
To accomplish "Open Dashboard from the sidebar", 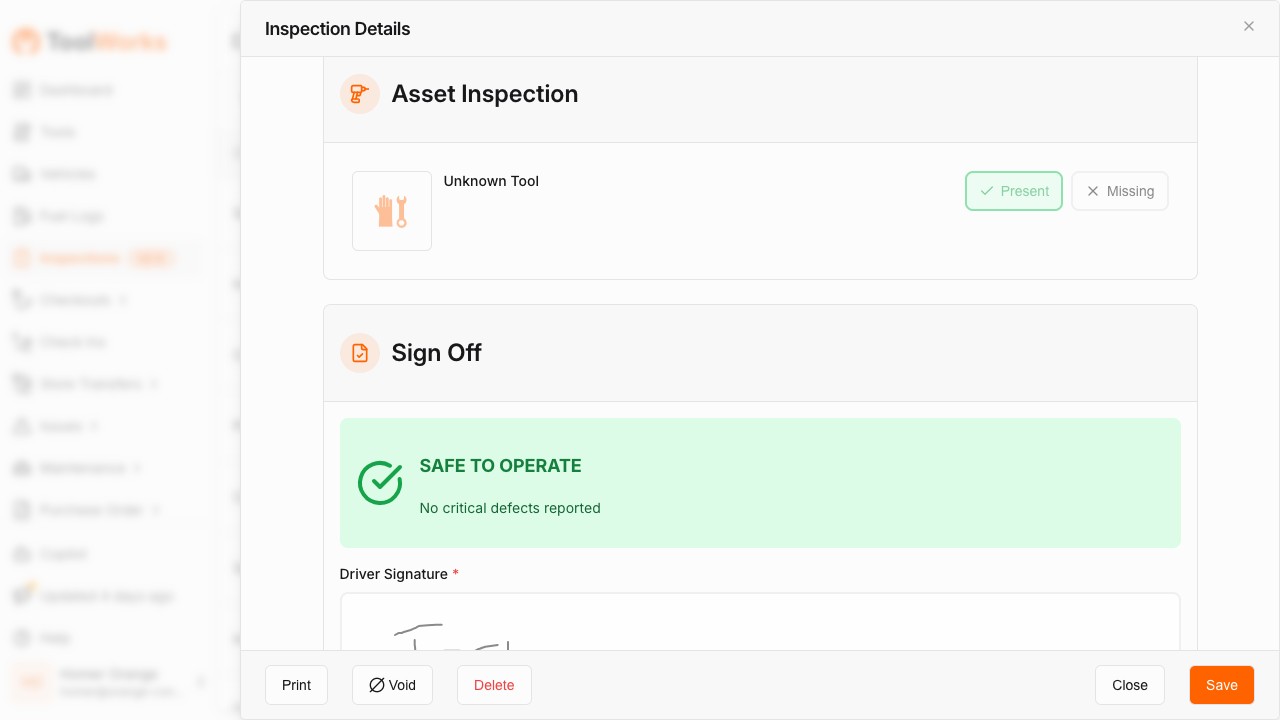I will pos(76,90).
